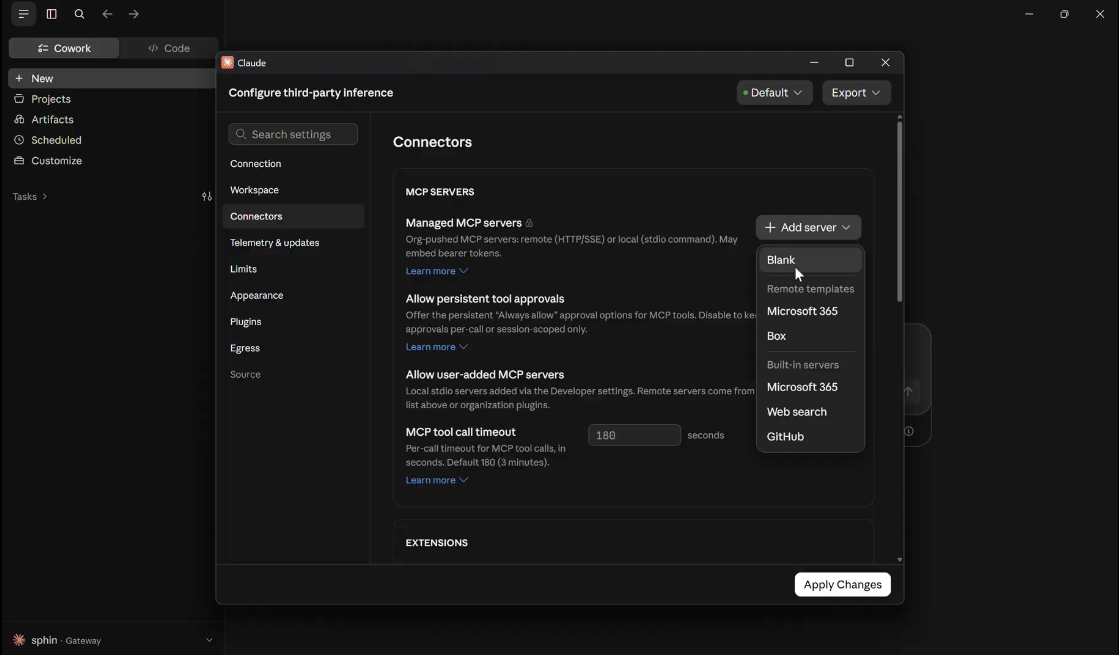This screenshot has height=655, width=1119.
Task: Choose Microsoft 365 under Built-in servers
Action: (x=810, y=387)
